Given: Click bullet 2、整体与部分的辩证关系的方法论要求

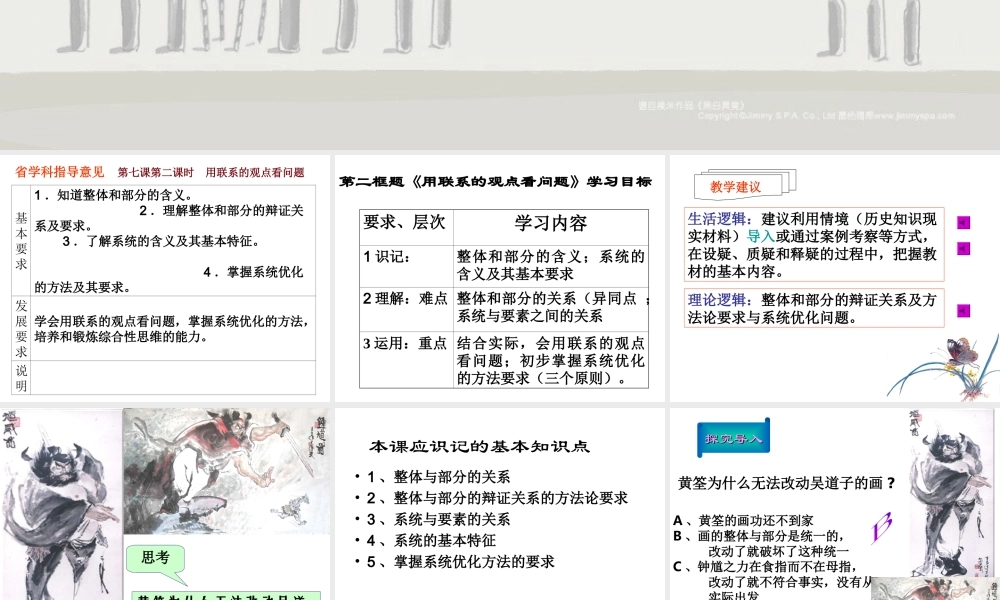Looking at the screenshot, I should (x=497, y=498).
